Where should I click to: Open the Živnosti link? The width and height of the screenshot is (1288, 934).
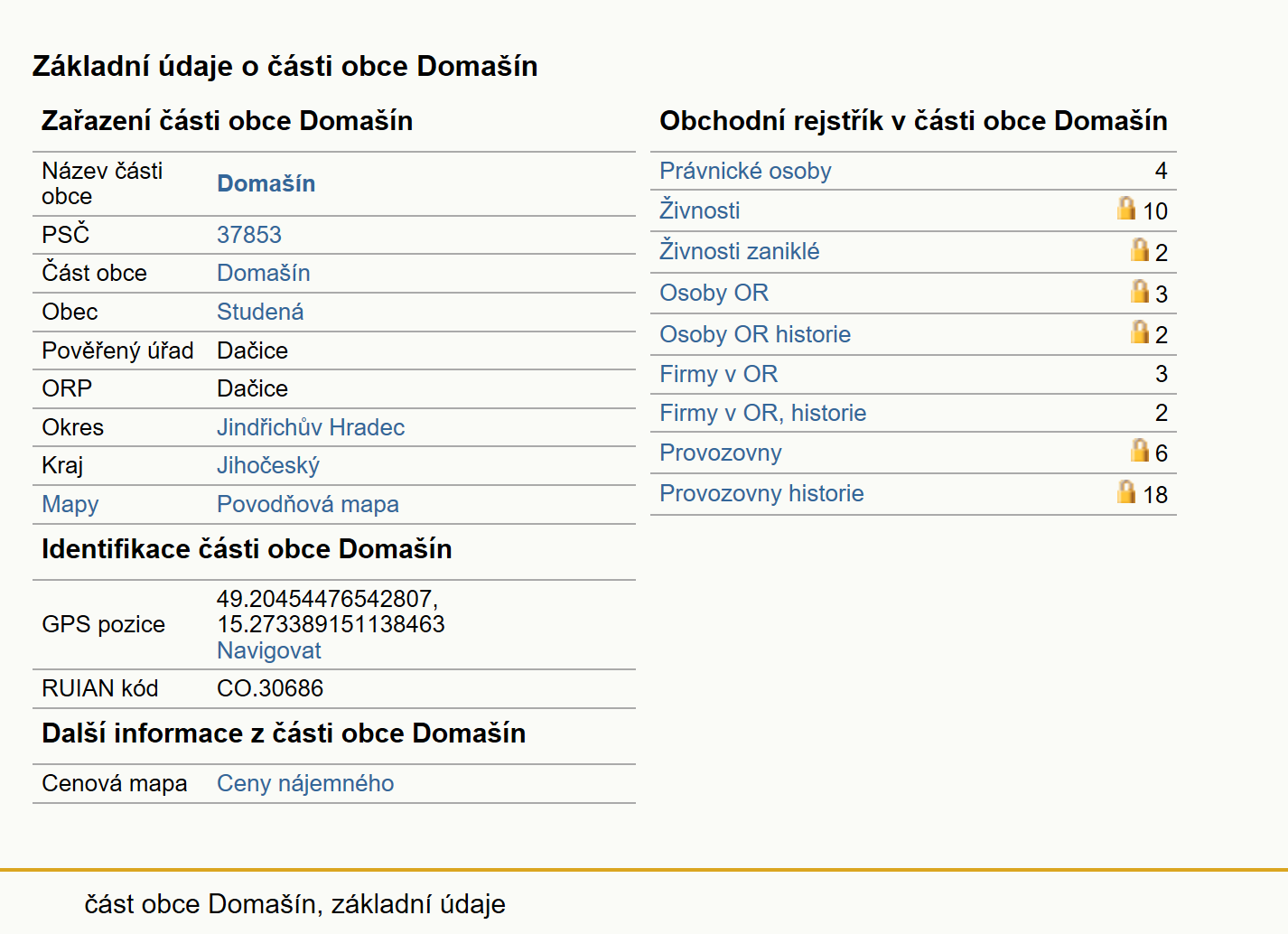[x=700, y=210]
